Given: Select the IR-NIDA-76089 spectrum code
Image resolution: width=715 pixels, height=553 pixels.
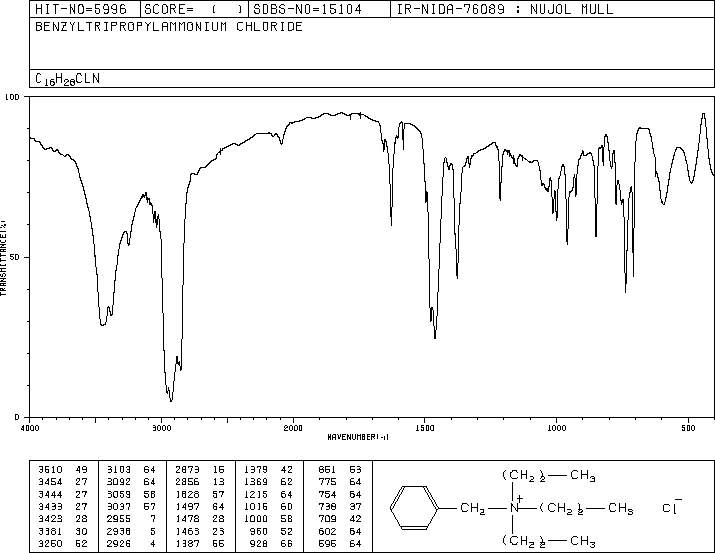Looking at the screenshot, I should pos(451,9).
